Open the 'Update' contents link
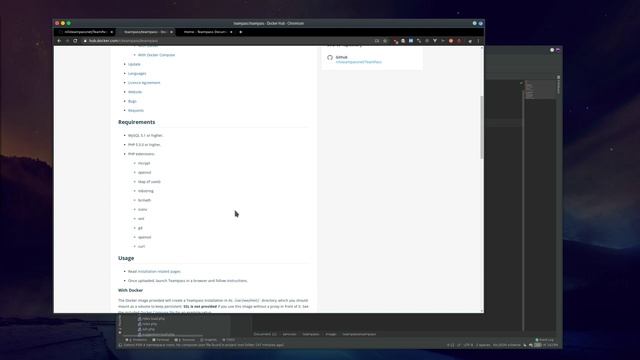Viewport: 640px width, 360px height. pyautogui.click(x=134, y=64)
